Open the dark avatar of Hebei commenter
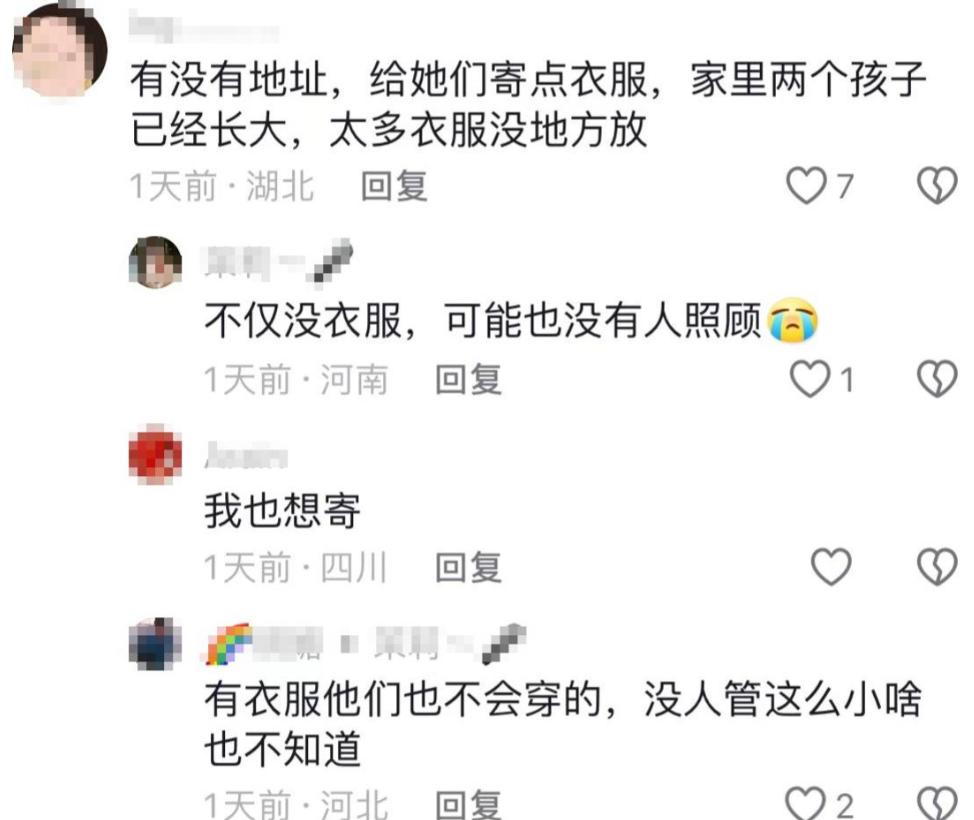 155,644
